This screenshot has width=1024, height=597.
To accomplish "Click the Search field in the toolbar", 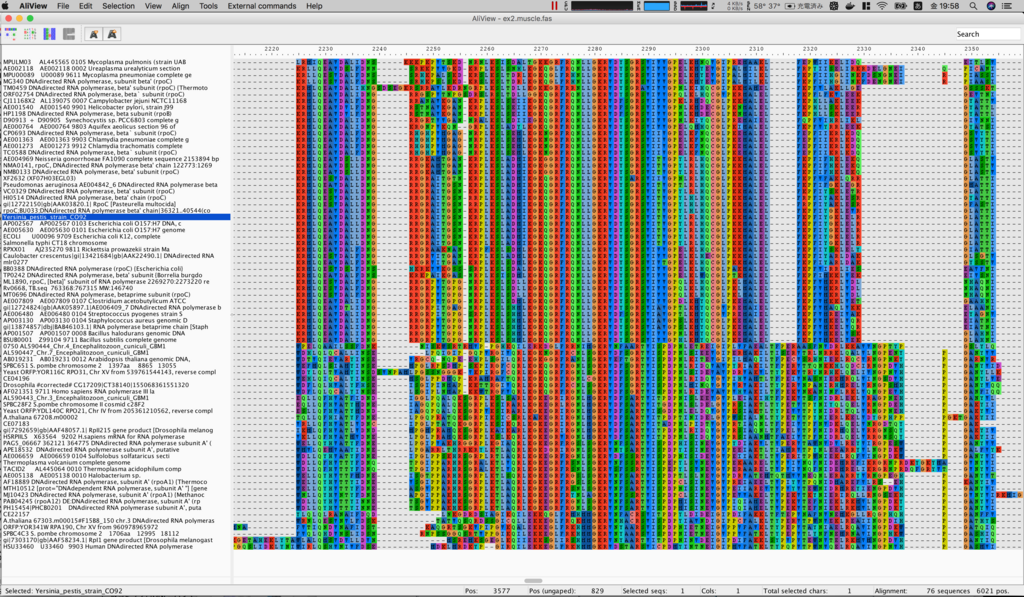I will coord(987,34).
